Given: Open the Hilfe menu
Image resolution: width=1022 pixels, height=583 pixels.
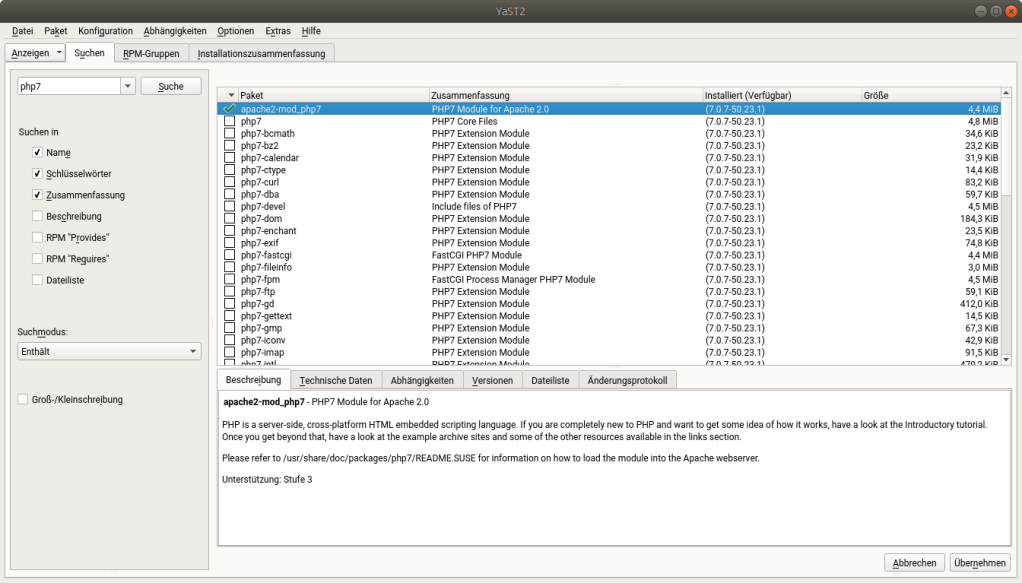Looking at the screenshot, I should 311,31.
